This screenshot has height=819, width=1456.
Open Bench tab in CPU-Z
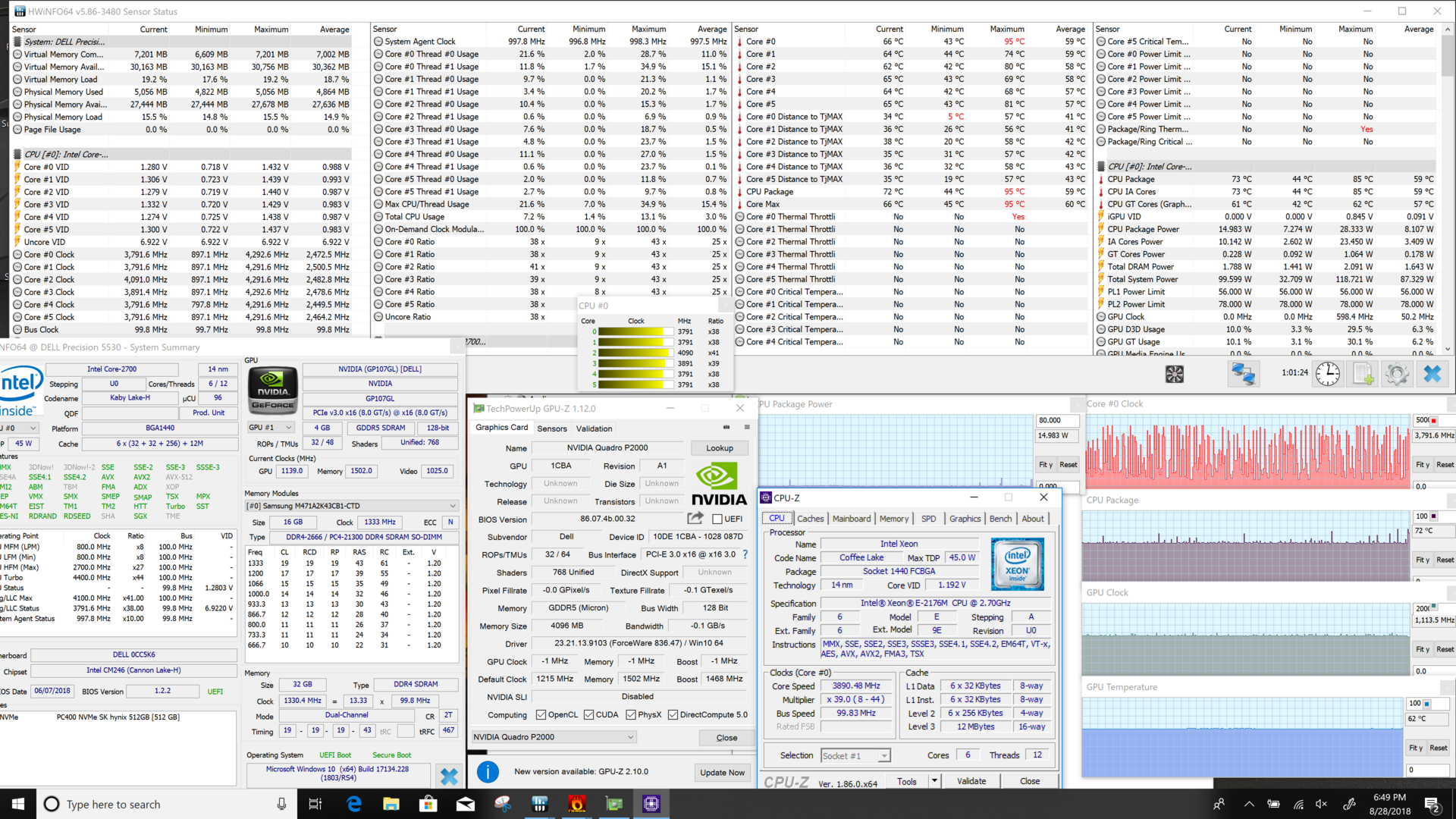[1000, 519]
